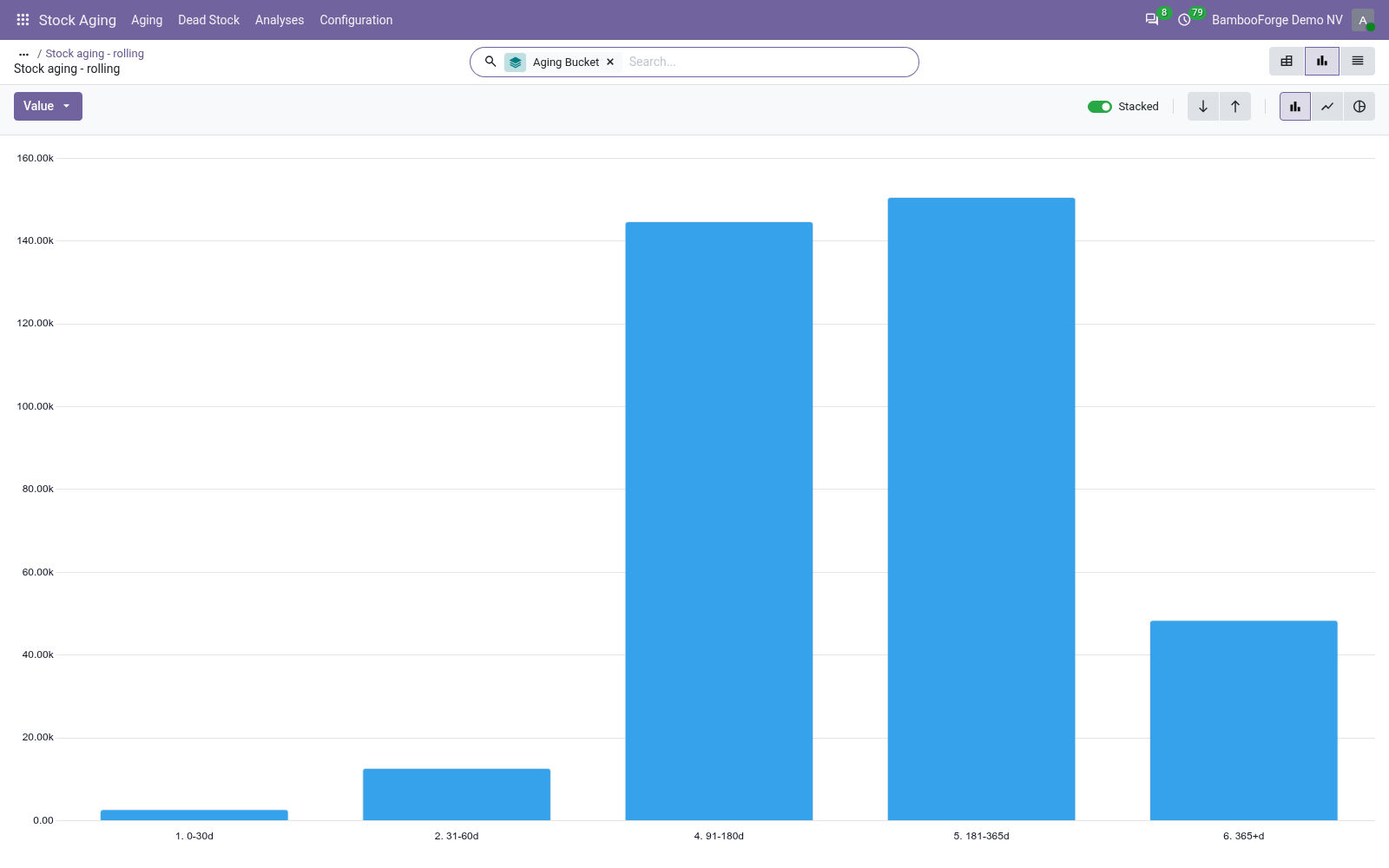This screenshot has width=1389, height=868.
Task: Select bar chart mode
Action: coord(1295,107)
